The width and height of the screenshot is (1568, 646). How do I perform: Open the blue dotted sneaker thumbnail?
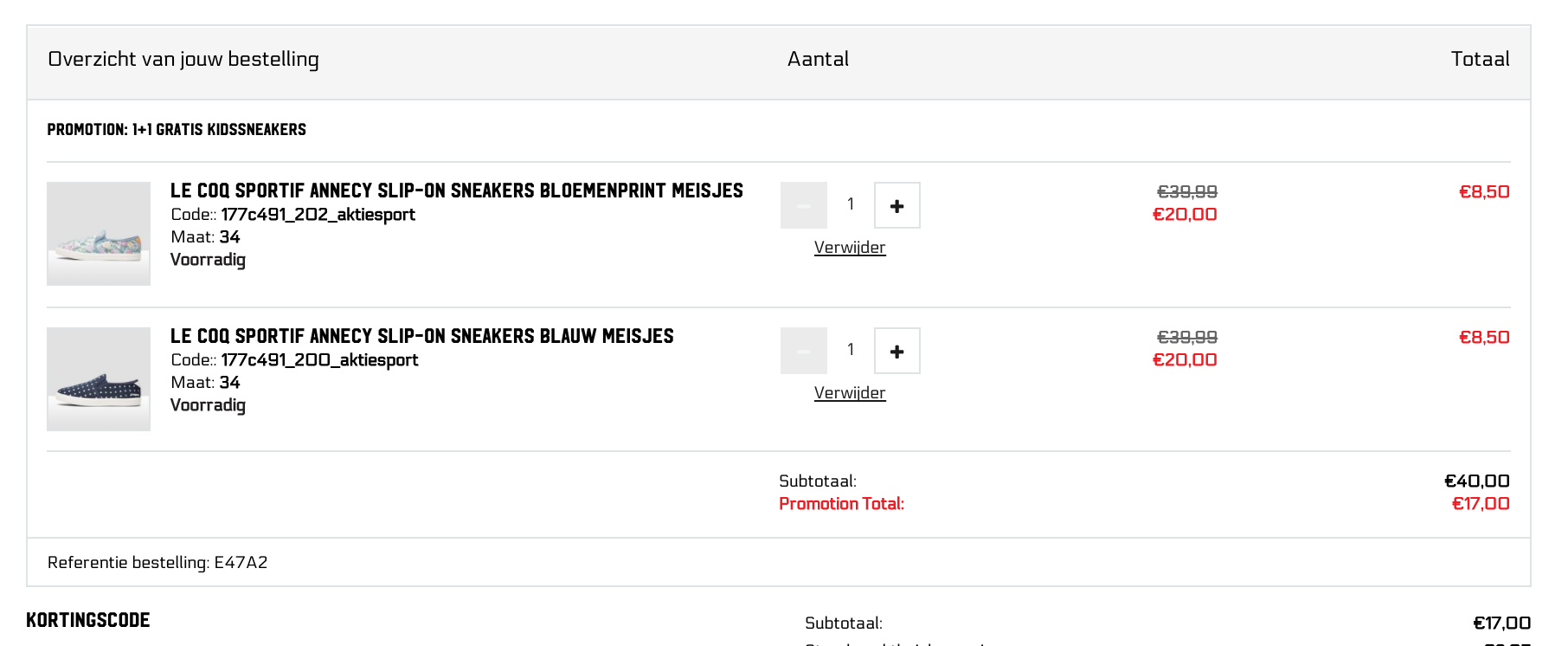click(99, 379)
